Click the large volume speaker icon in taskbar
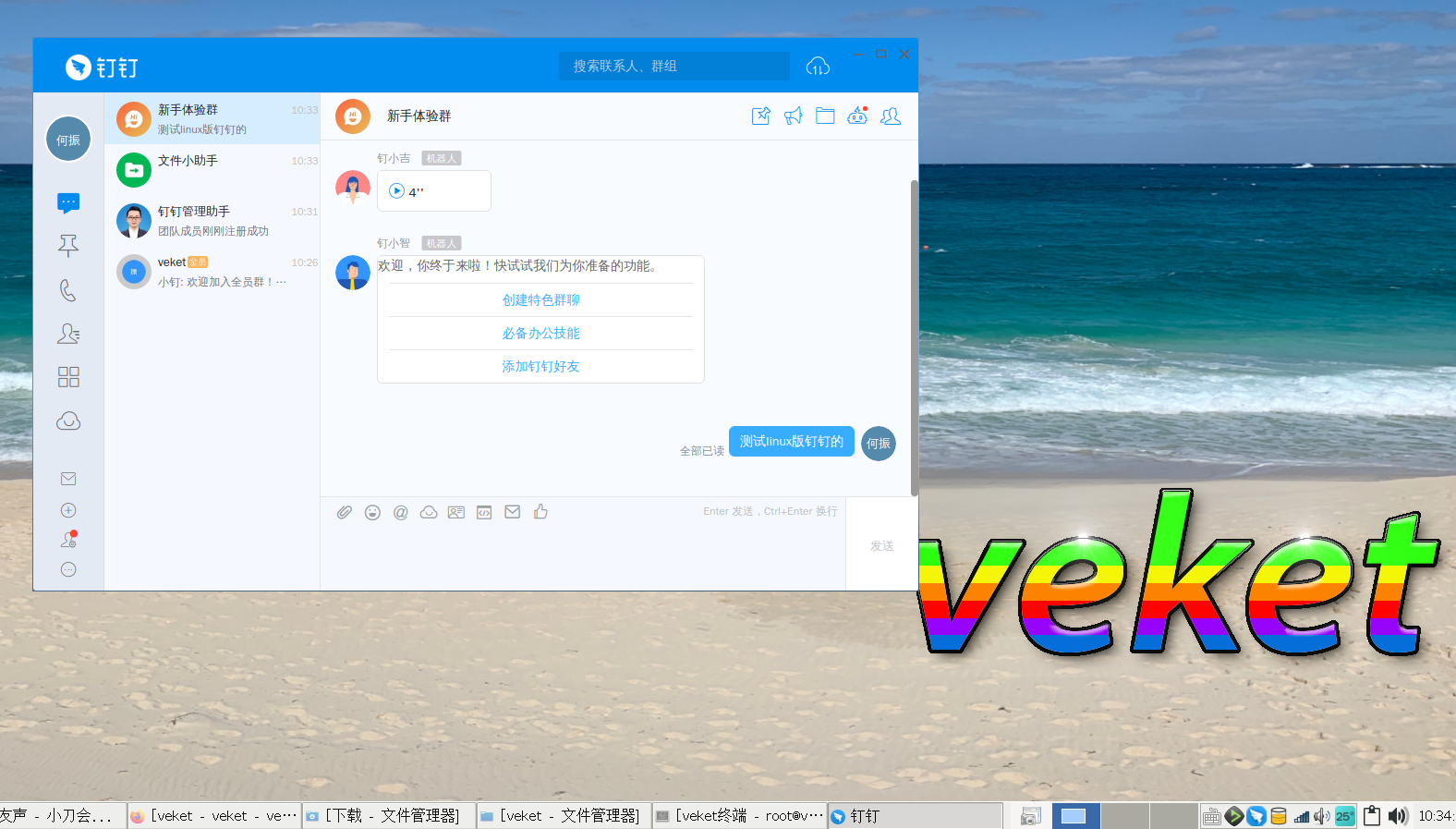 pyautogui.click(x=1399, y=816)
